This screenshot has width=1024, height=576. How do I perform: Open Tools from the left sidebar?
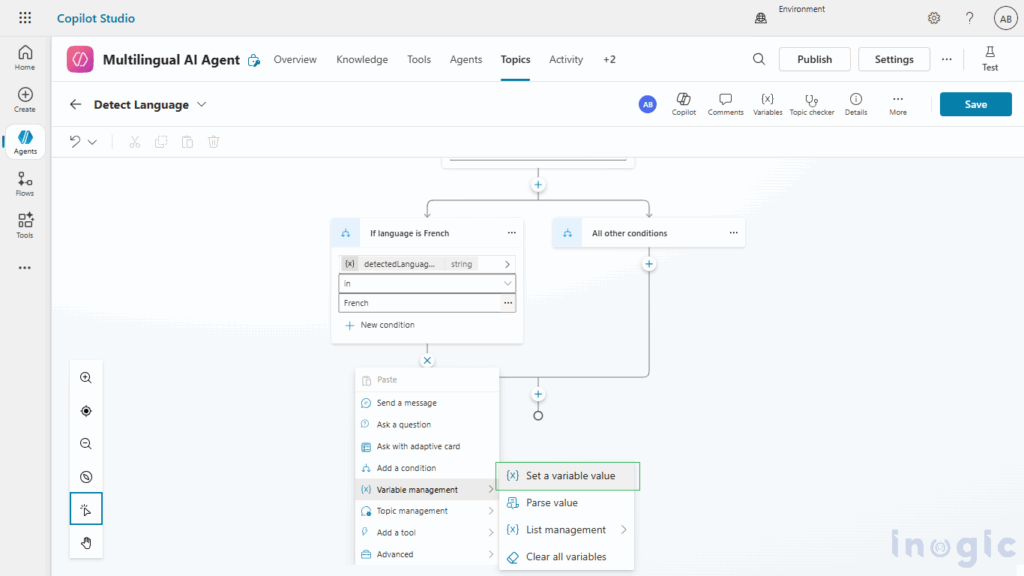[x=24, y=226]
